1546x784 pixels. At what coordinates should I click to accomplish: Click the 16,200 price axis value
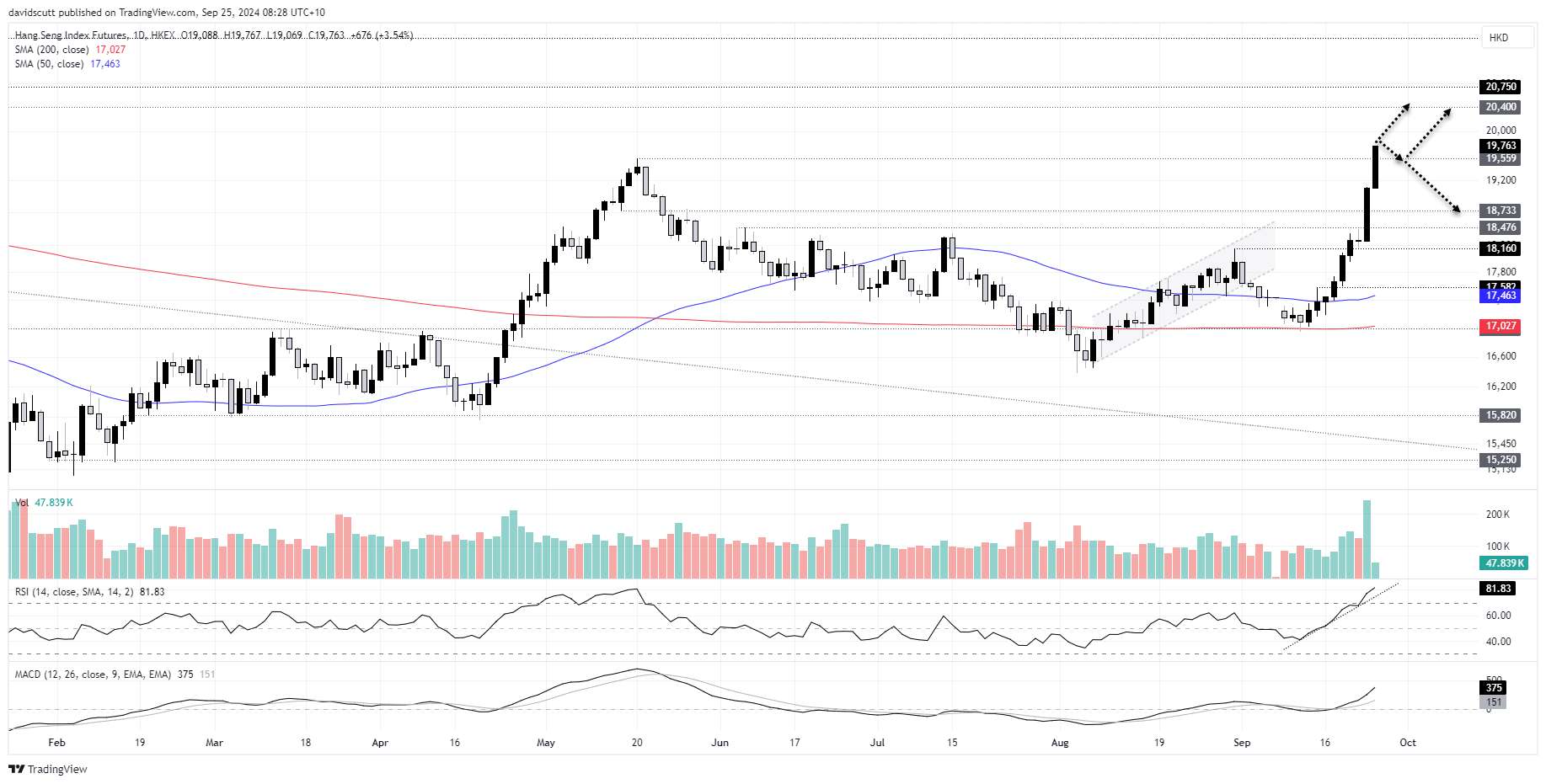1501,387
